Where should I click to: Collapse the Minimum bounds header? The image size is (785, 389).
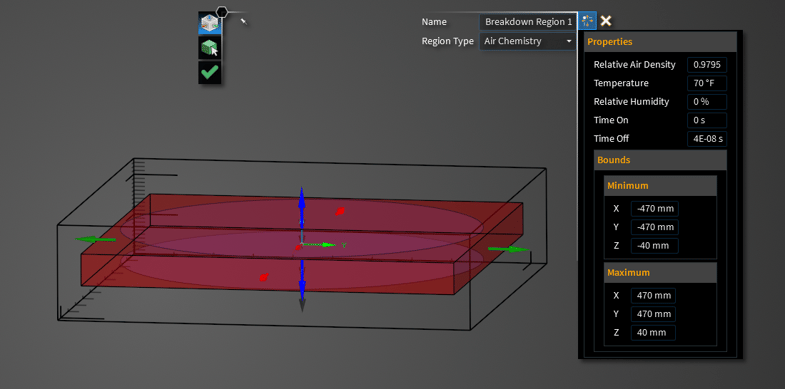pos(660,186)
